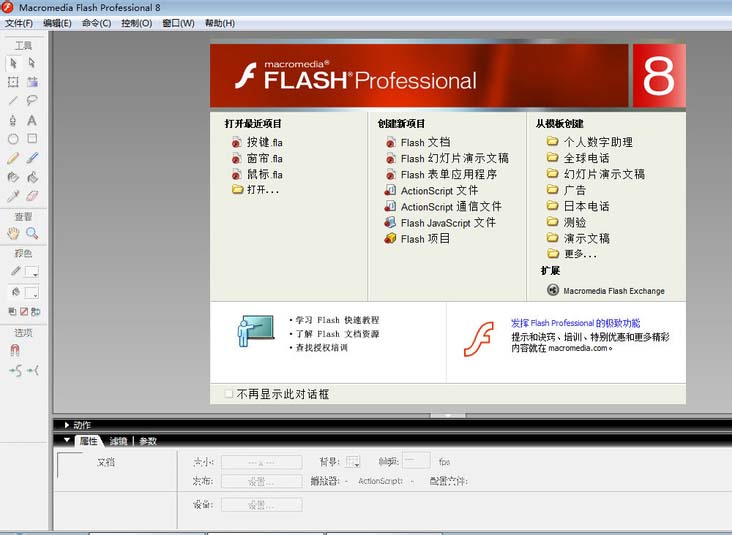
Task: Click the Straighten option icon
Action: click(33, 371)
